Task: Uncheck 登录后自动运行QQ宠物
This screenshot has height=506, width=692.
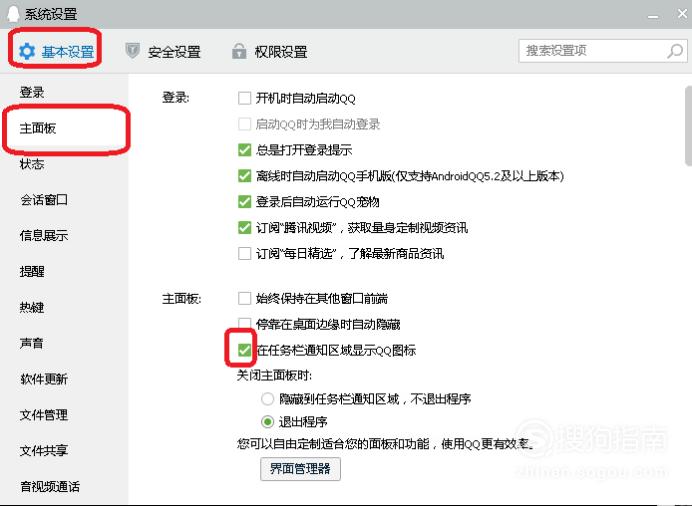Action: pyautogui.click(x=244, y=202)
